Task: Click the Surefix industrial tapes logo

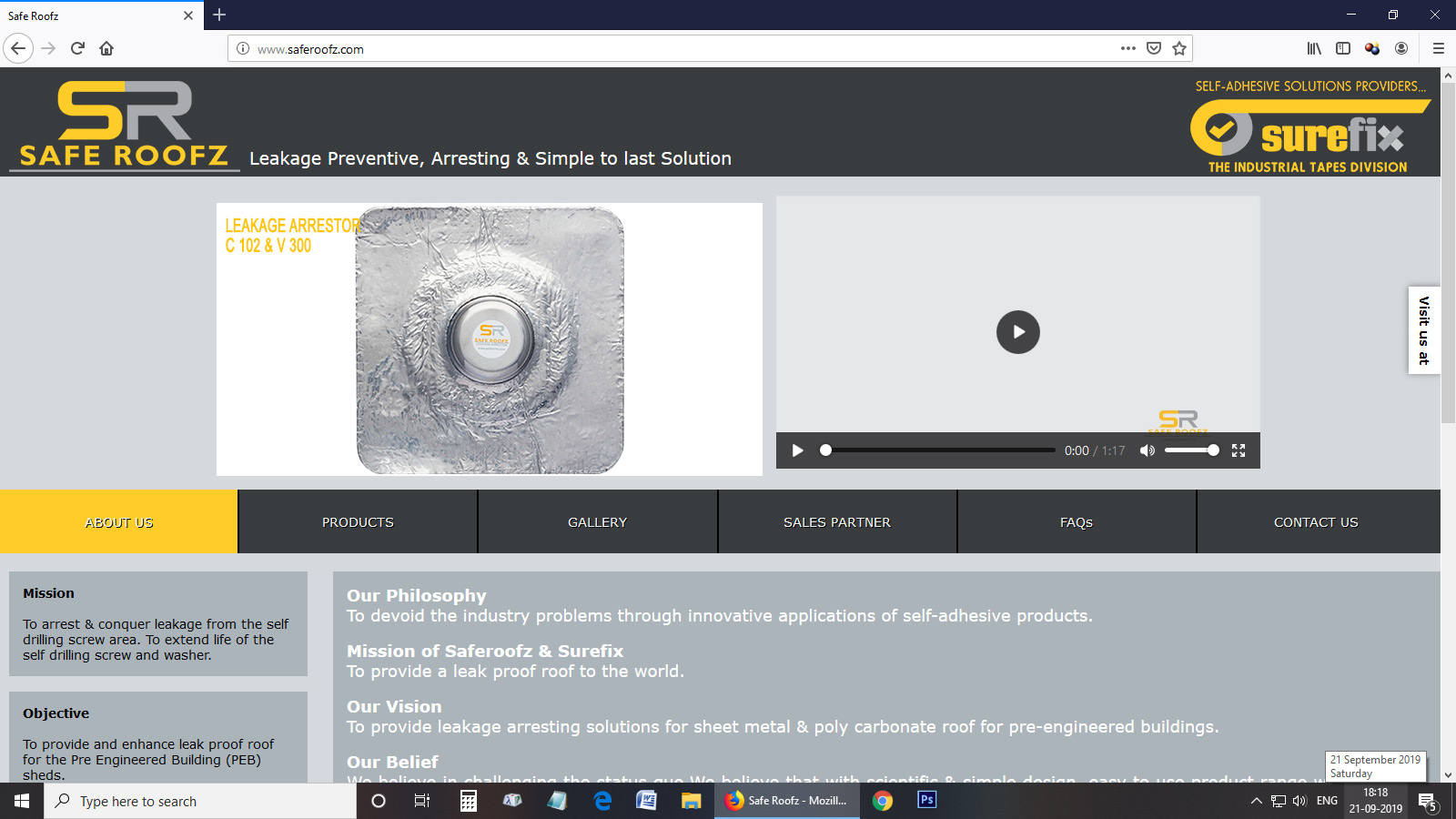Action: click(x=1309, y=127)
